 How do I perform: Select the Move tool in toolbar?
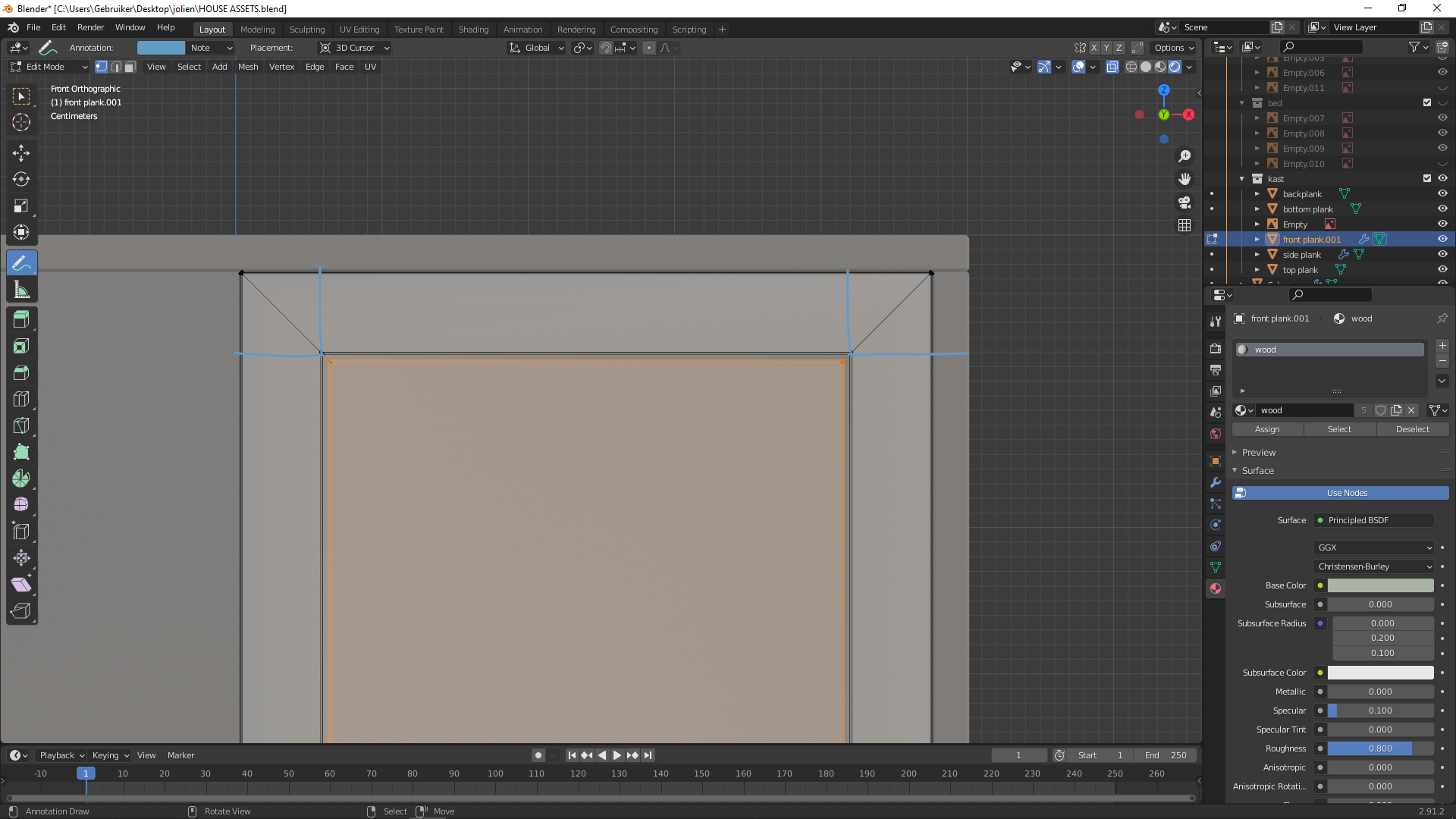[21, 153]
